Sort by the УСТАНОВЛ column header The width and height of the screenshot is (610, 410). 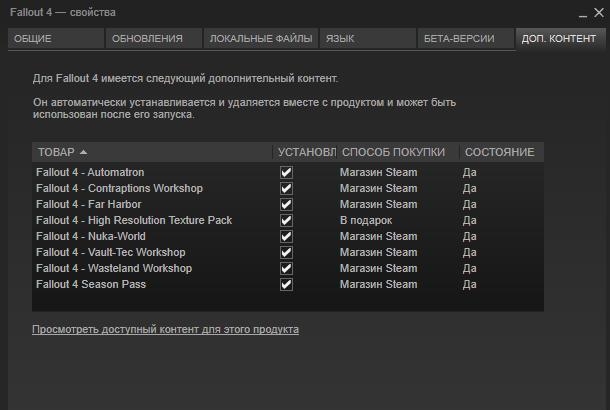click(x=305, y=152)
